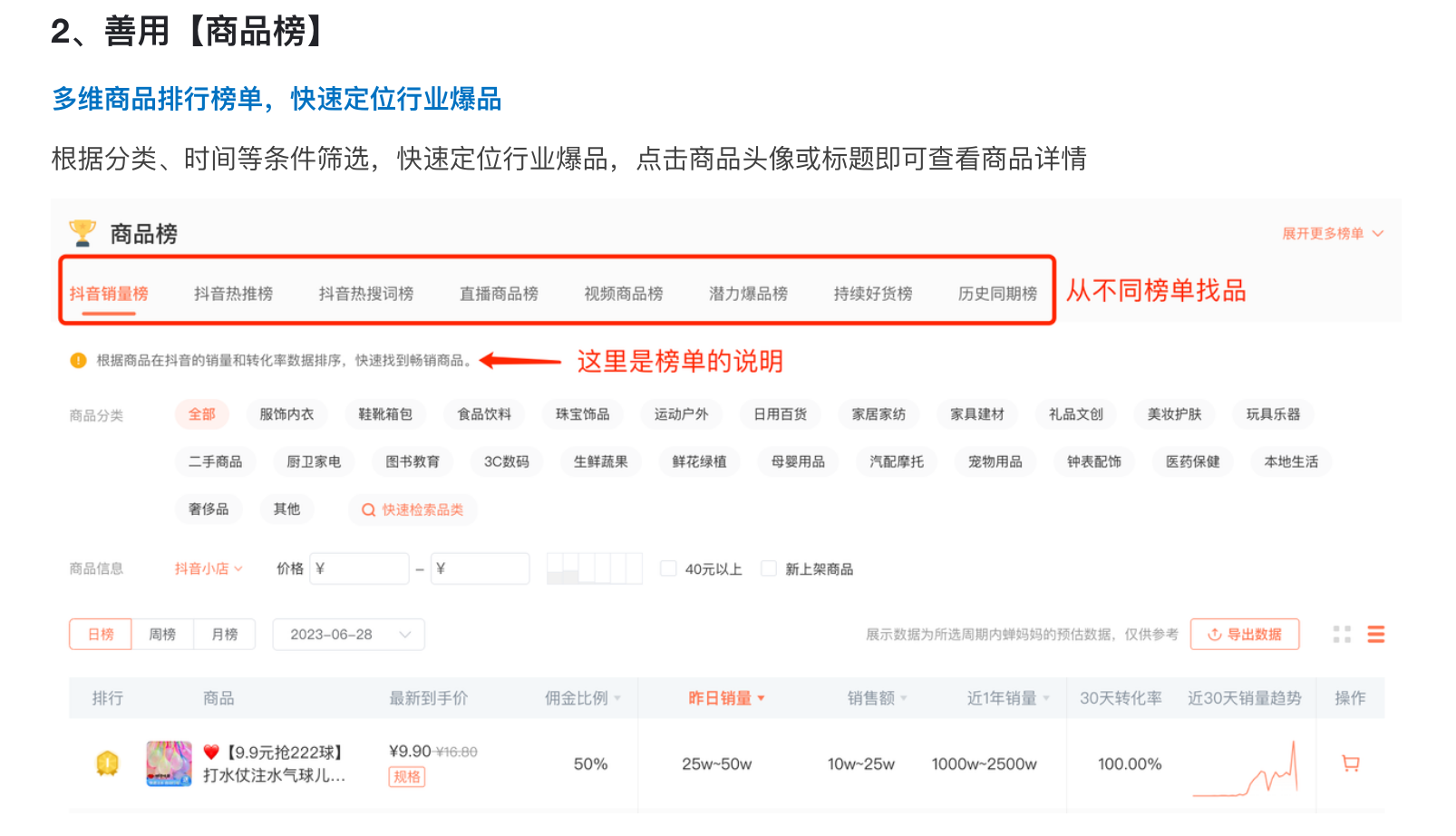Select the 宠物用品 category
Screen dimensions: 1456x836
(x=995, y=462)
